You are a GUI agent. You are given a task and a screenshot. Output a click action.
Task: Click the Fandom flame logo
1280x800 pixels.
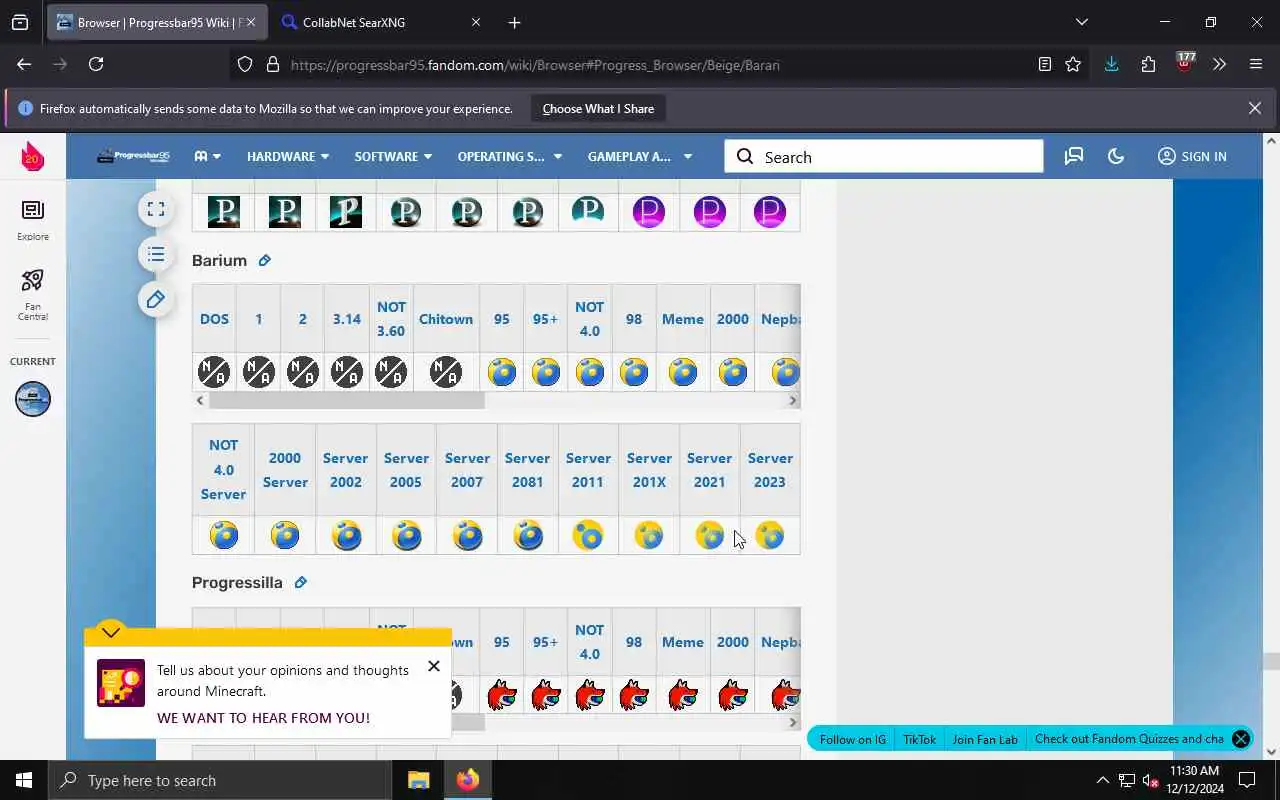[x=32, y=156]
